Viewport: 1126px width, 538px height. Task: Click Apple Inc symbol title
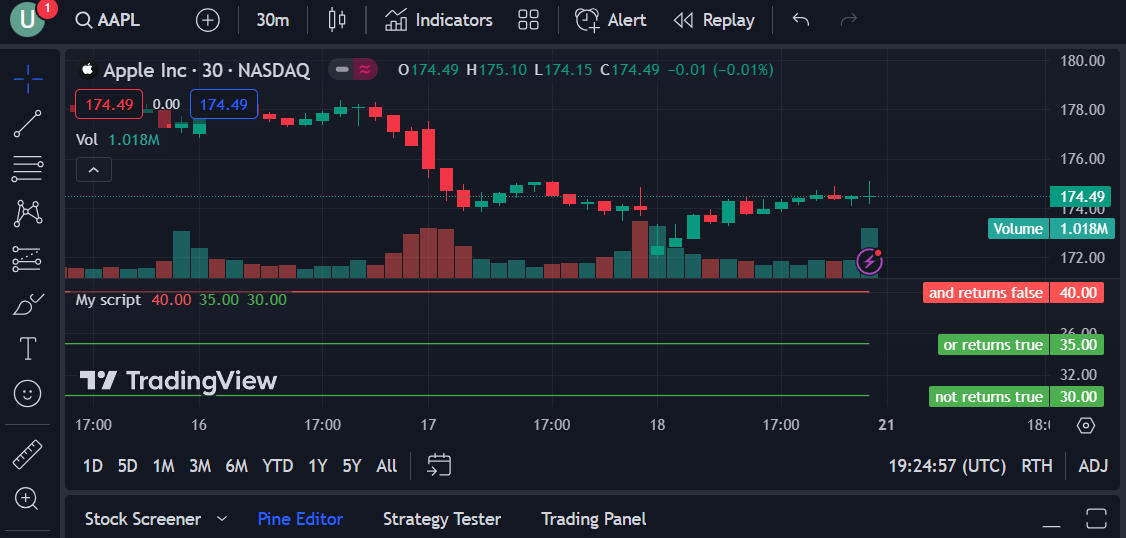coord(207,70)
